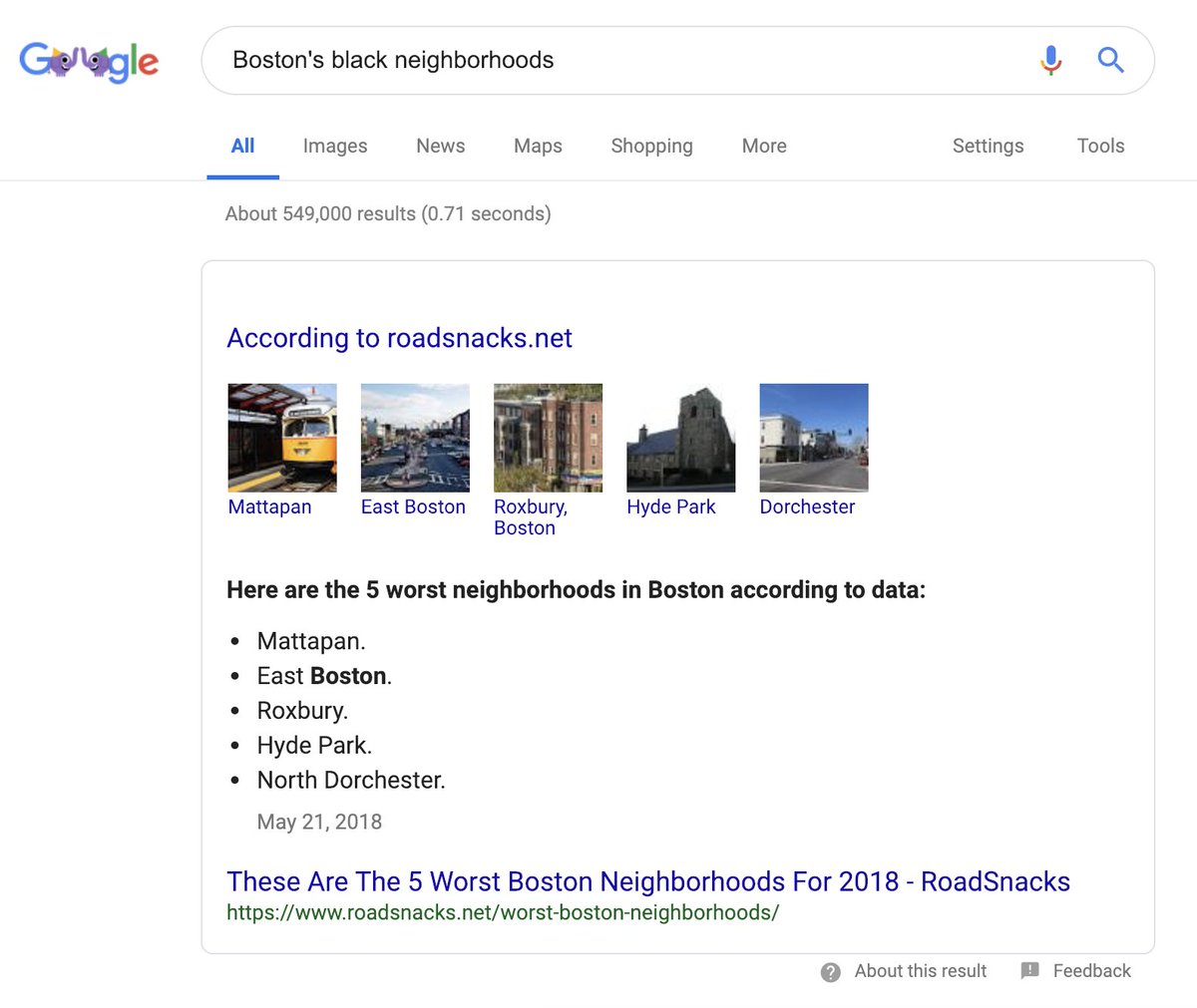Screen dimensions: 1197x1008
Task: Click the East Boston street thumbnail
Action: [415, 438]
